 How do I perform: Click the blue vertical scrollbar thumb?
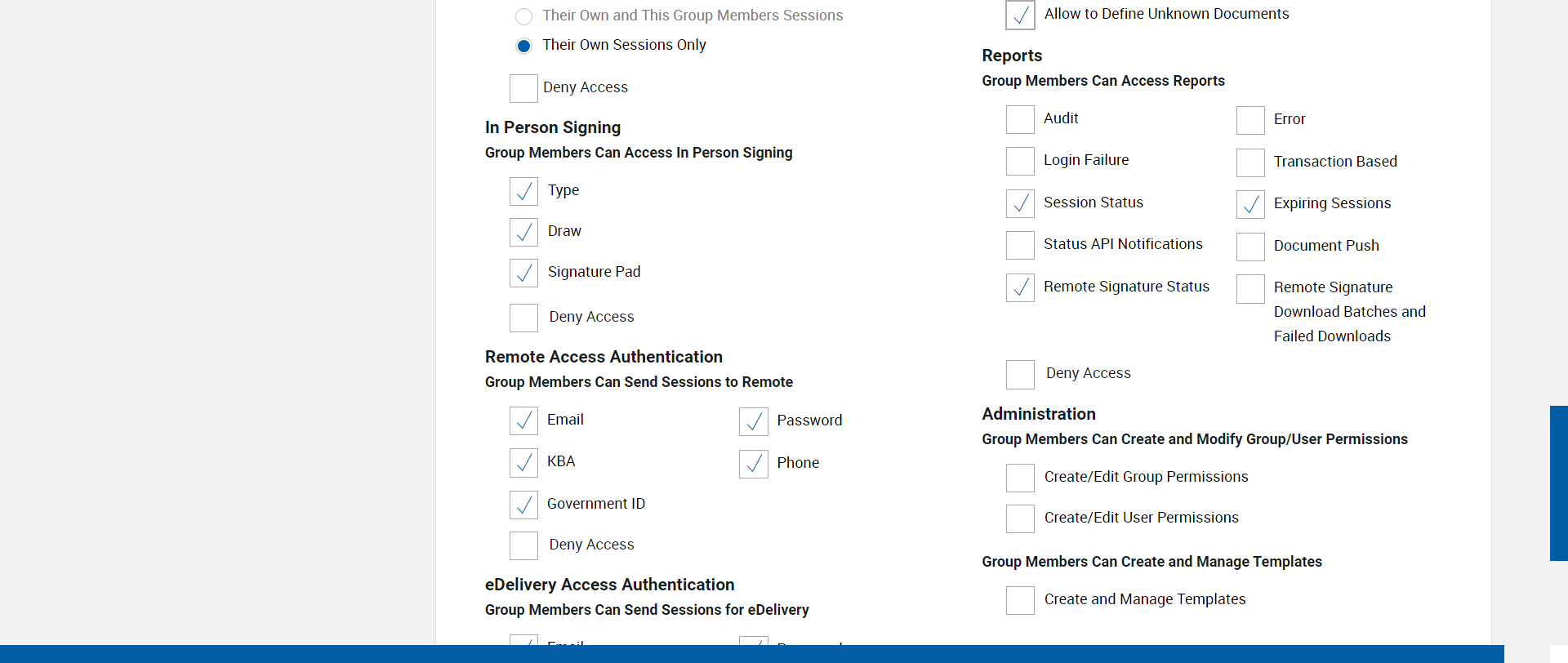point(1558,483)
